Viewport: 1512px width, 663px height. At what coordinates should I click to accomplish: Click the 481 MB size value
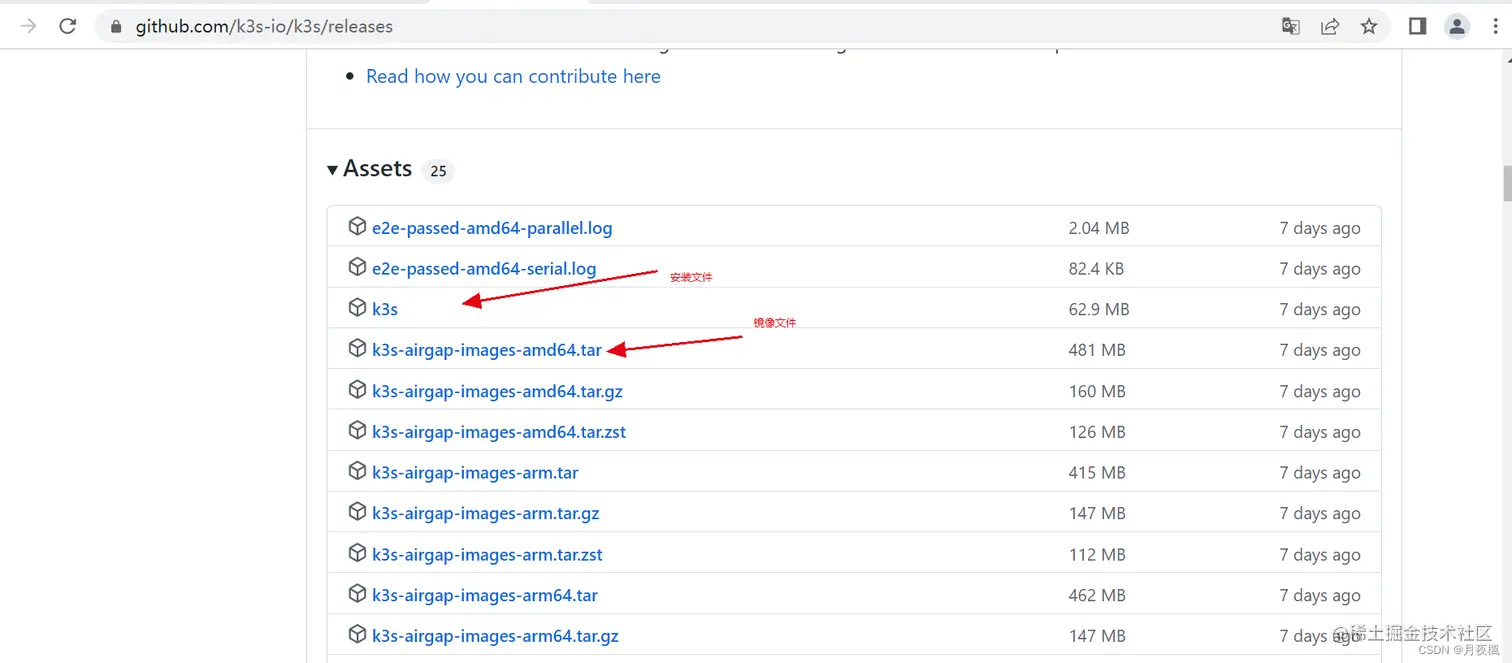point(1097,350)
